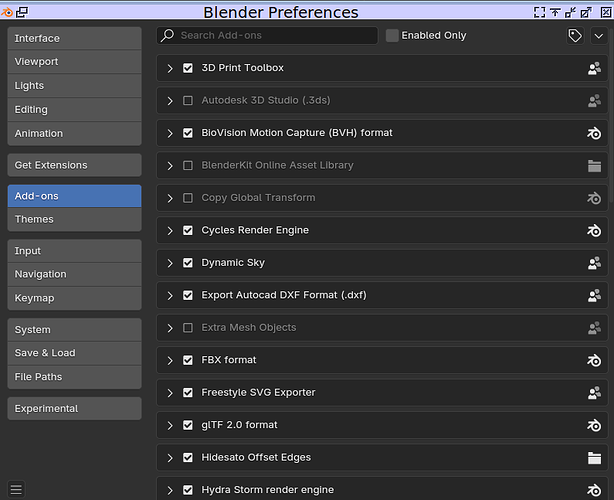The height and width of the screenshot is (500, 614).
Task: Click the Blender logo on FBX format row
Action: tap(594, 360)
